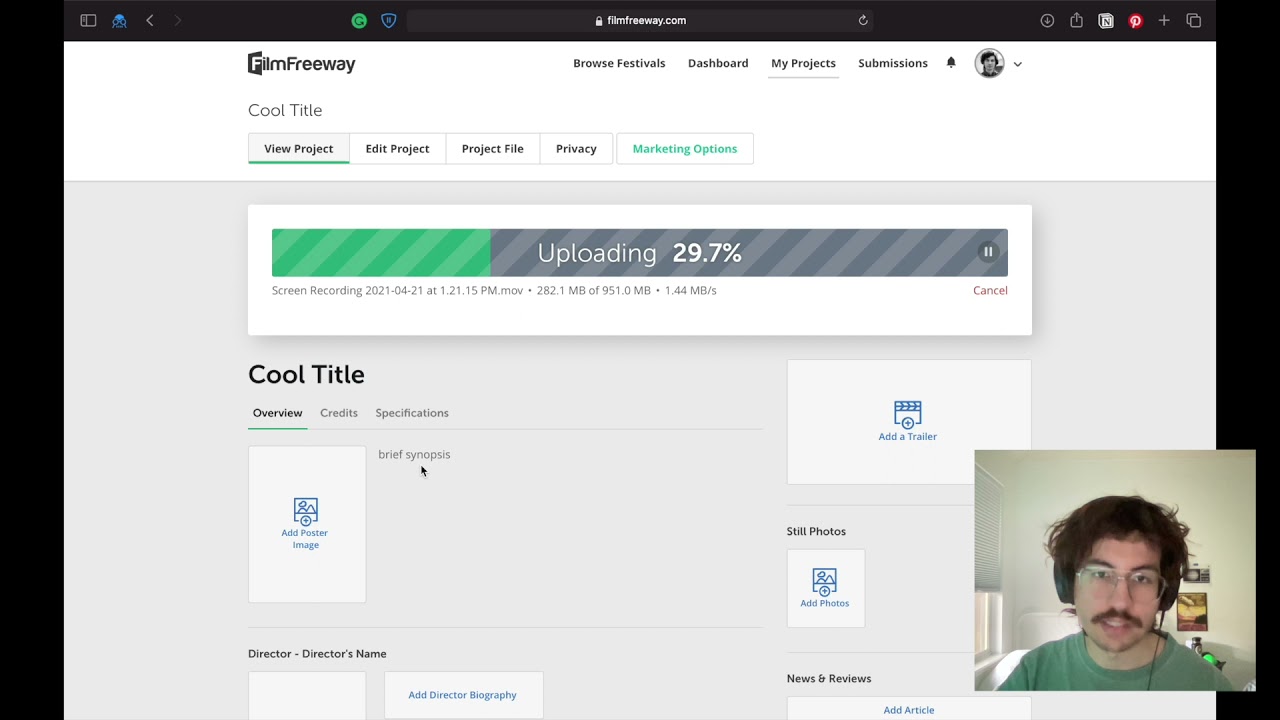Screen dimensions: 1280x720
Task: Click the Notion extension icon
Action: [x=1106, y=20]
